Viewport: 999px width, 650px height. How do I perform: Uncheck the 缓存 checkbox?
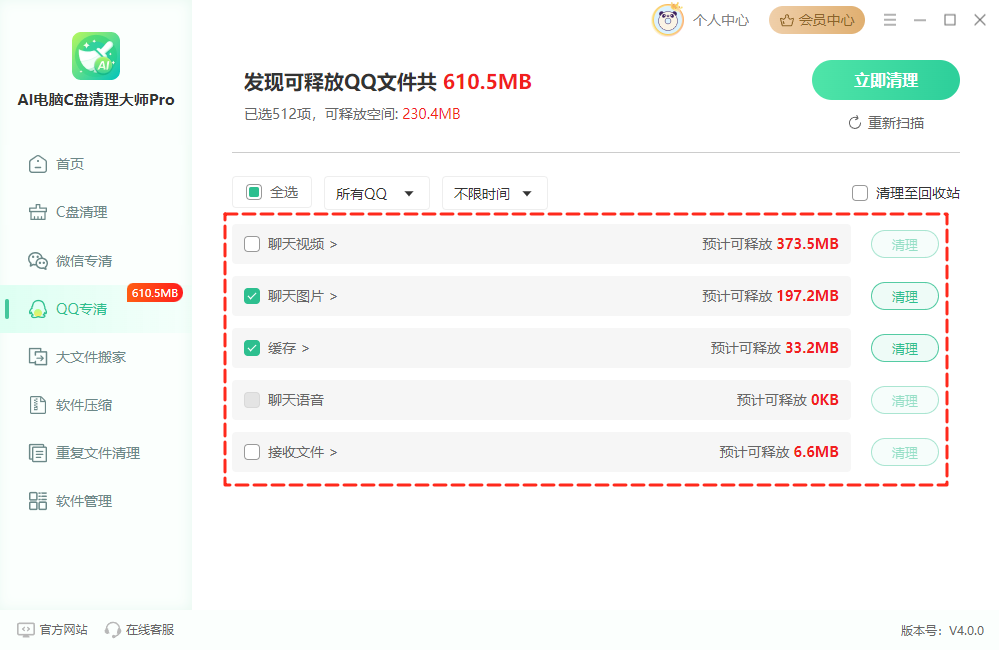(x=252, y=348)
